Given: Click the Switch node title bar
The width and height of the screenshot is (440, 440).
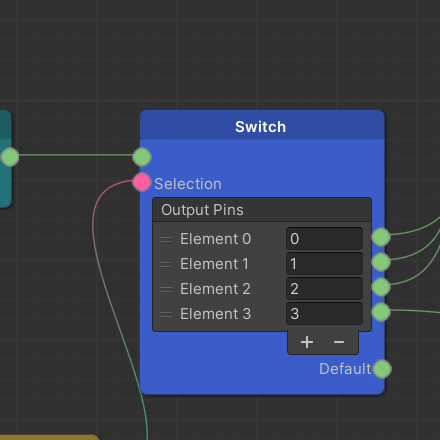Looking at the screenshot, I should click(262, 125).
